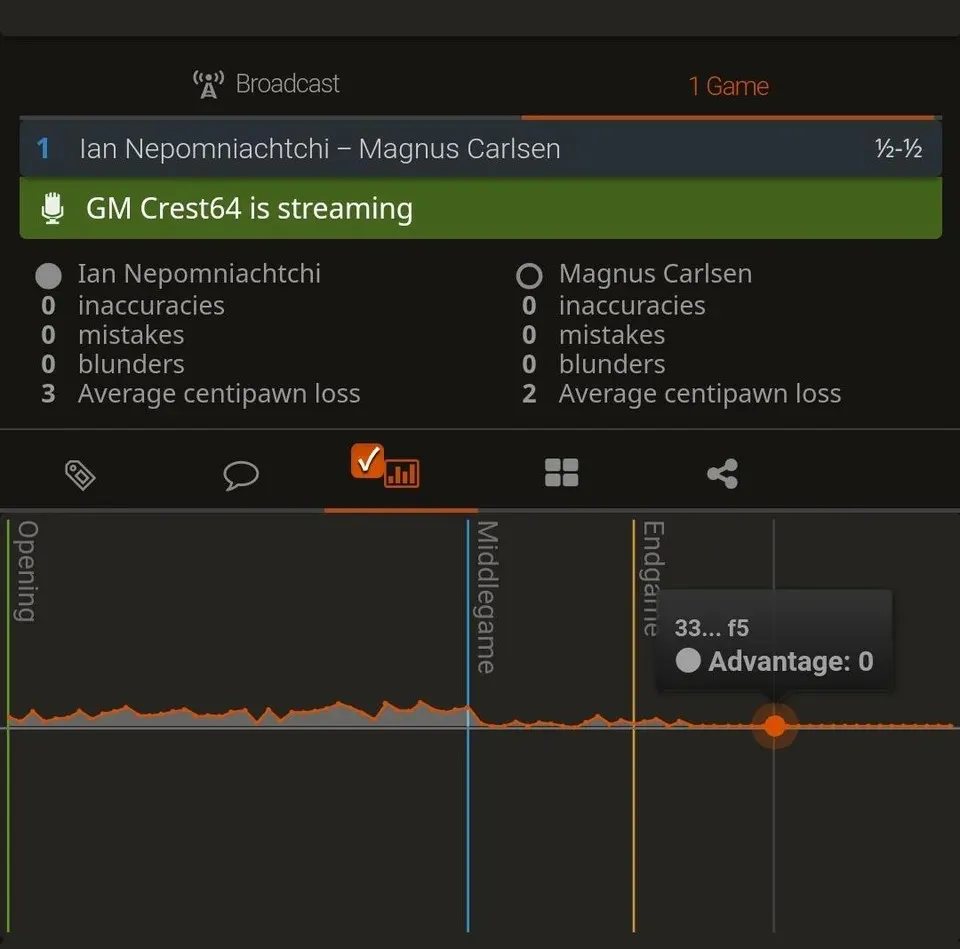Image resolution: width=960 pixels, height=949 pixels.
Task: Click Carlsen's inaccuracies count
Action: click(x=529, y=306)
